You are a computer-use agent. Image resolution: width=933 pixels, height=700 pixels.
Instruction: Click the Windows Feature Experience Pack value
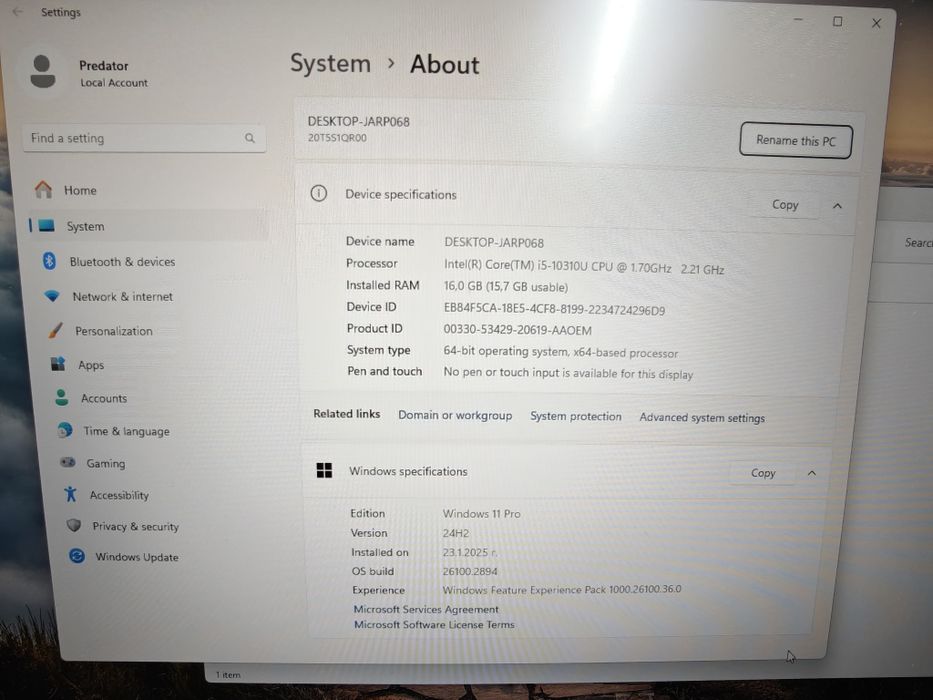562,589
